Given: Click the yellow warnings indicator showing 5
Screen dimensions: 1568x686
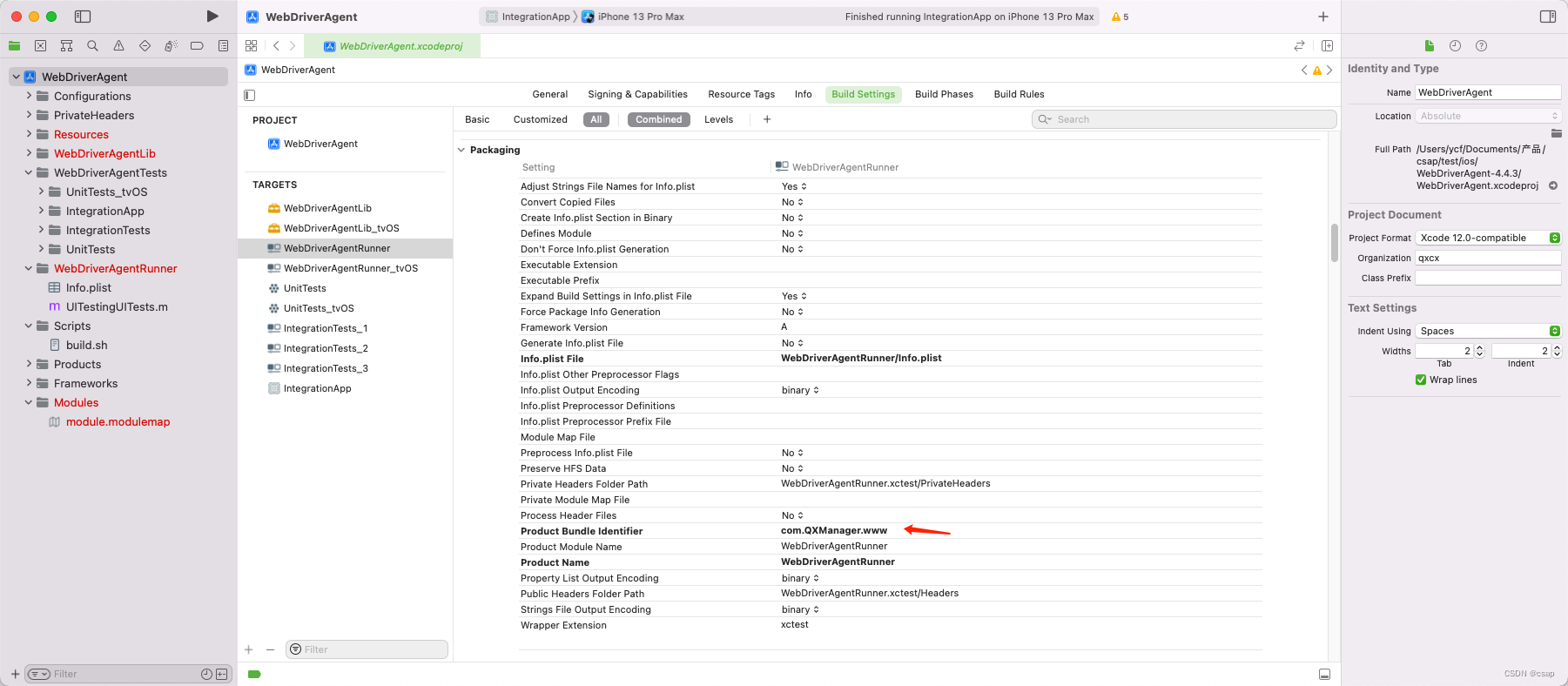Looking at the screenshot, I should tap(1120, 17).
